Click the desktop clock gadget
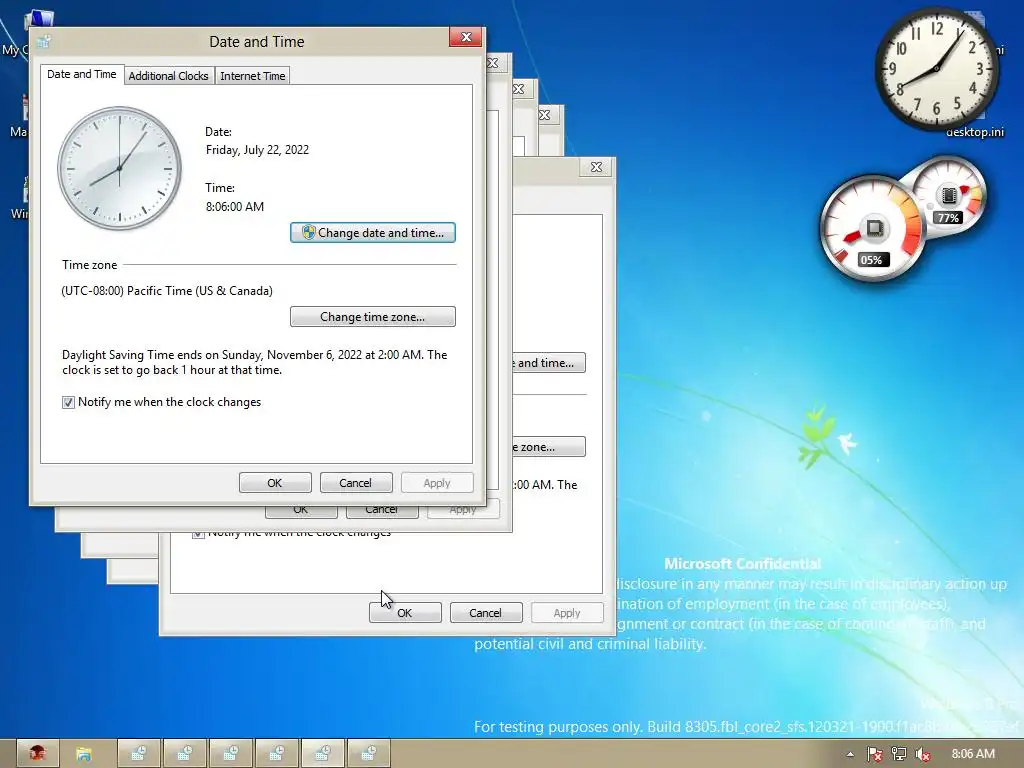This screenshot has width=1024, height=768. tap(936, 68)
